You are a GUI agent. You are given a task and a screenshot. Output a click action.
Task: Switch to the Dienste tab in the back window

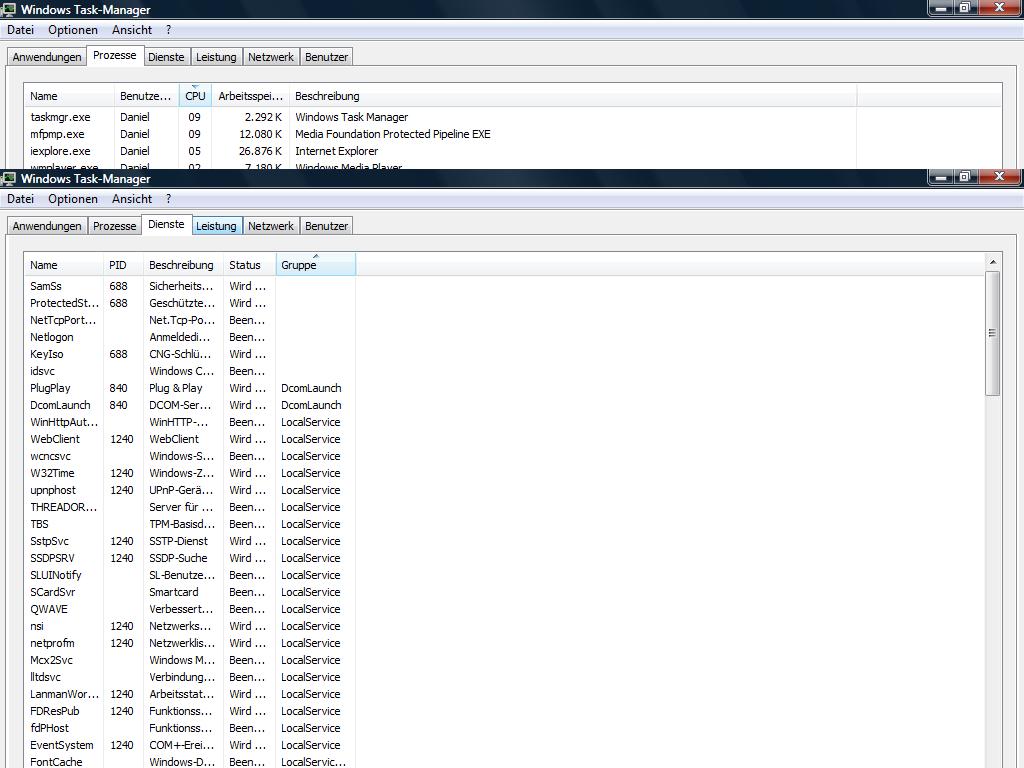coord(166,57)
